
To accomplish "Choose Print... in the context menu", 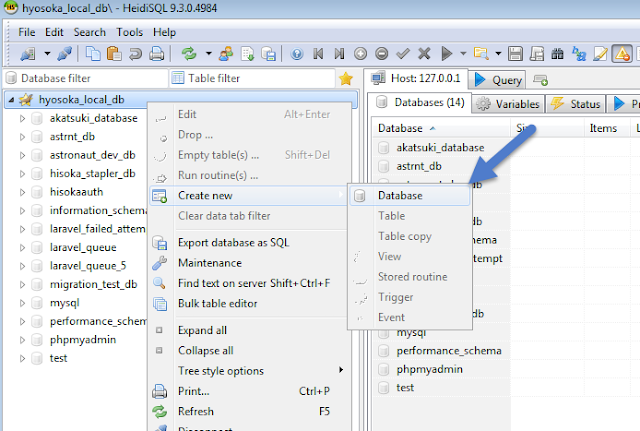I will pos(249,391).
